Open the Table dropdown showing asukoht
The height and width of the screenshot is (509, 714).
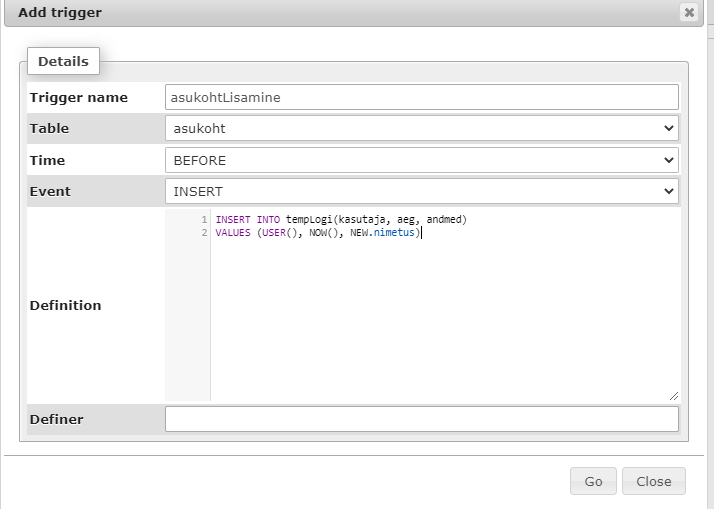pos(421,128)
